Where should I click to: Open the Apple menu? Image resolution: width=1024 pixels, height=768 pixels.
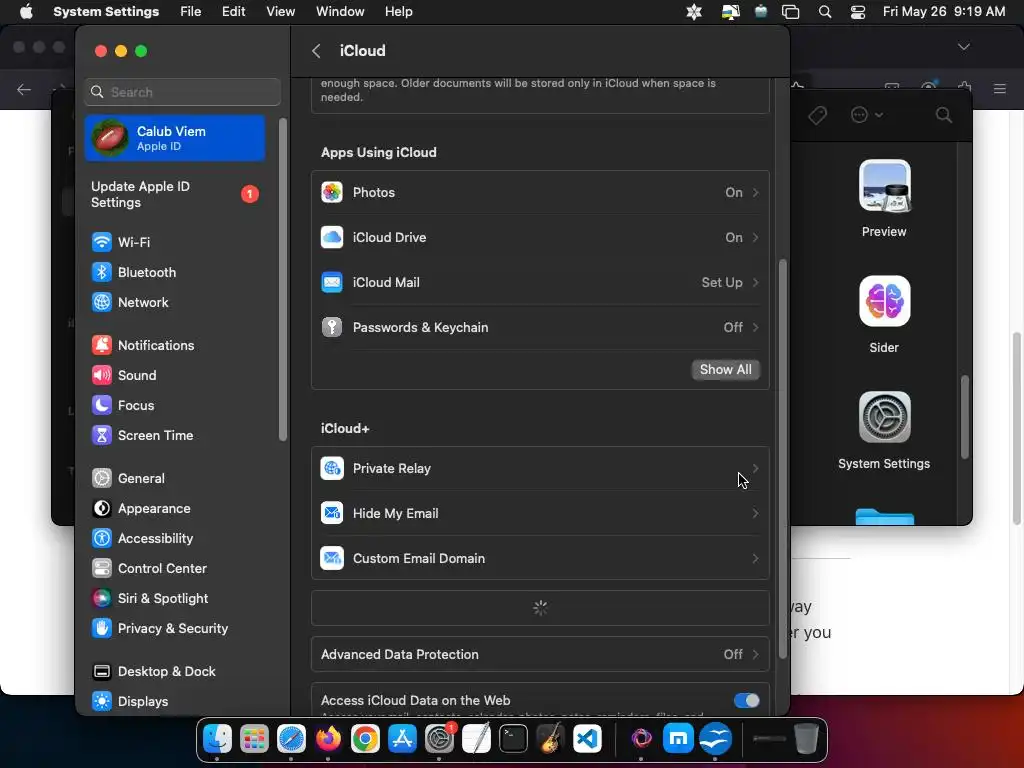click(26, 12)
